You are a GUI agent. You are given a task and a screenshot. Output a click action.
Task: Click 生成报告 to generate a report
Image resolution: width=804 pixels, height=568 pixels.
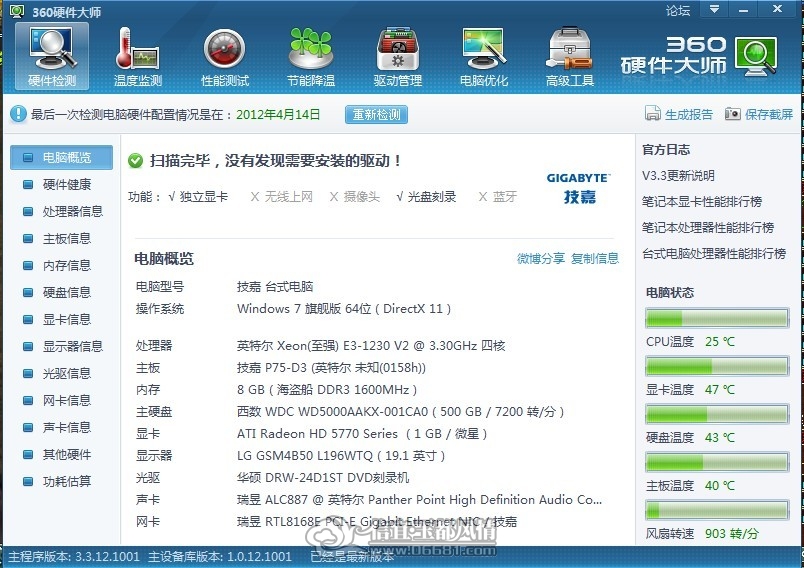689,114
